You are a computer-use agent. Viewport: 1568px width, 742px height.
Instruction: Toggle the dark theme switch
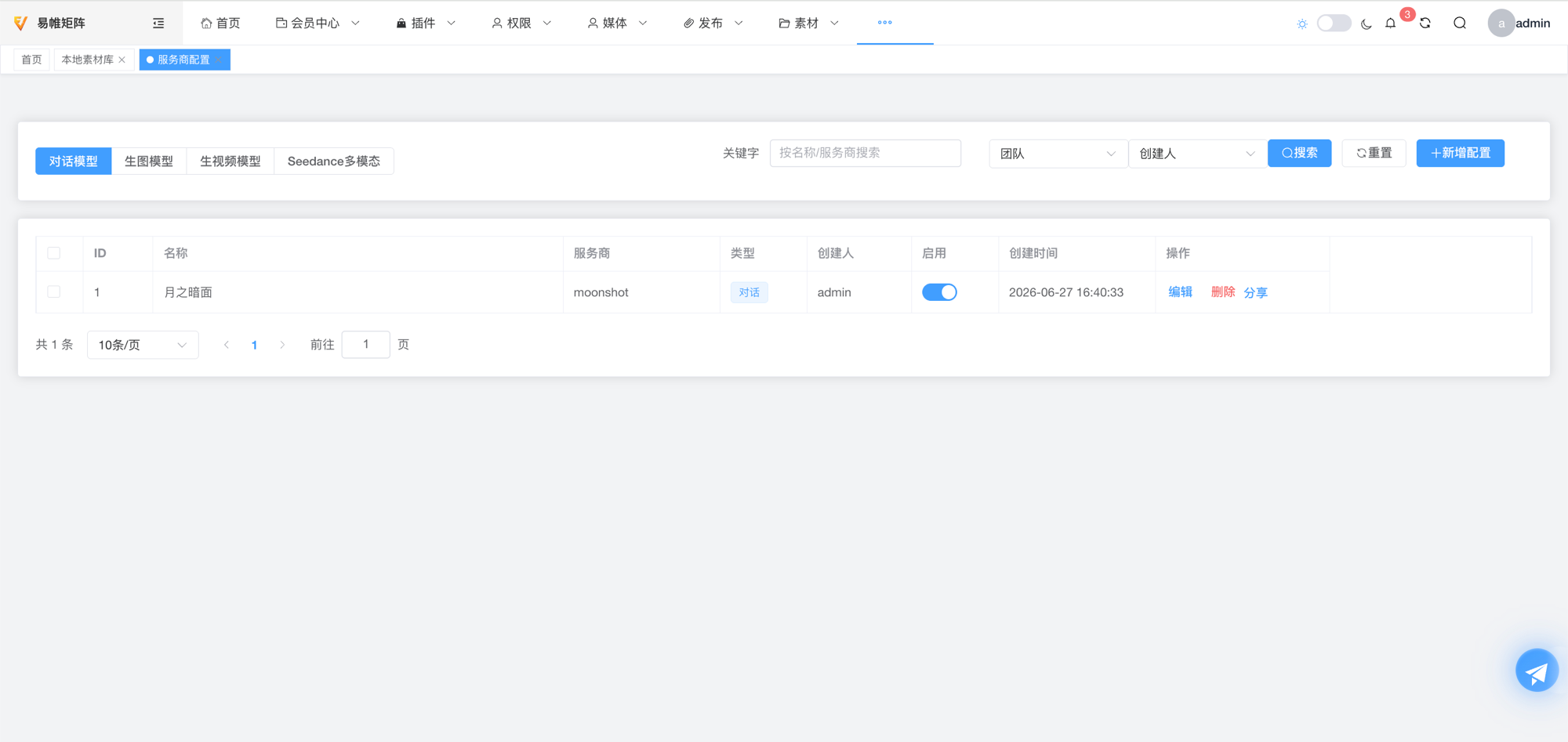click(x=1334, y=24)
